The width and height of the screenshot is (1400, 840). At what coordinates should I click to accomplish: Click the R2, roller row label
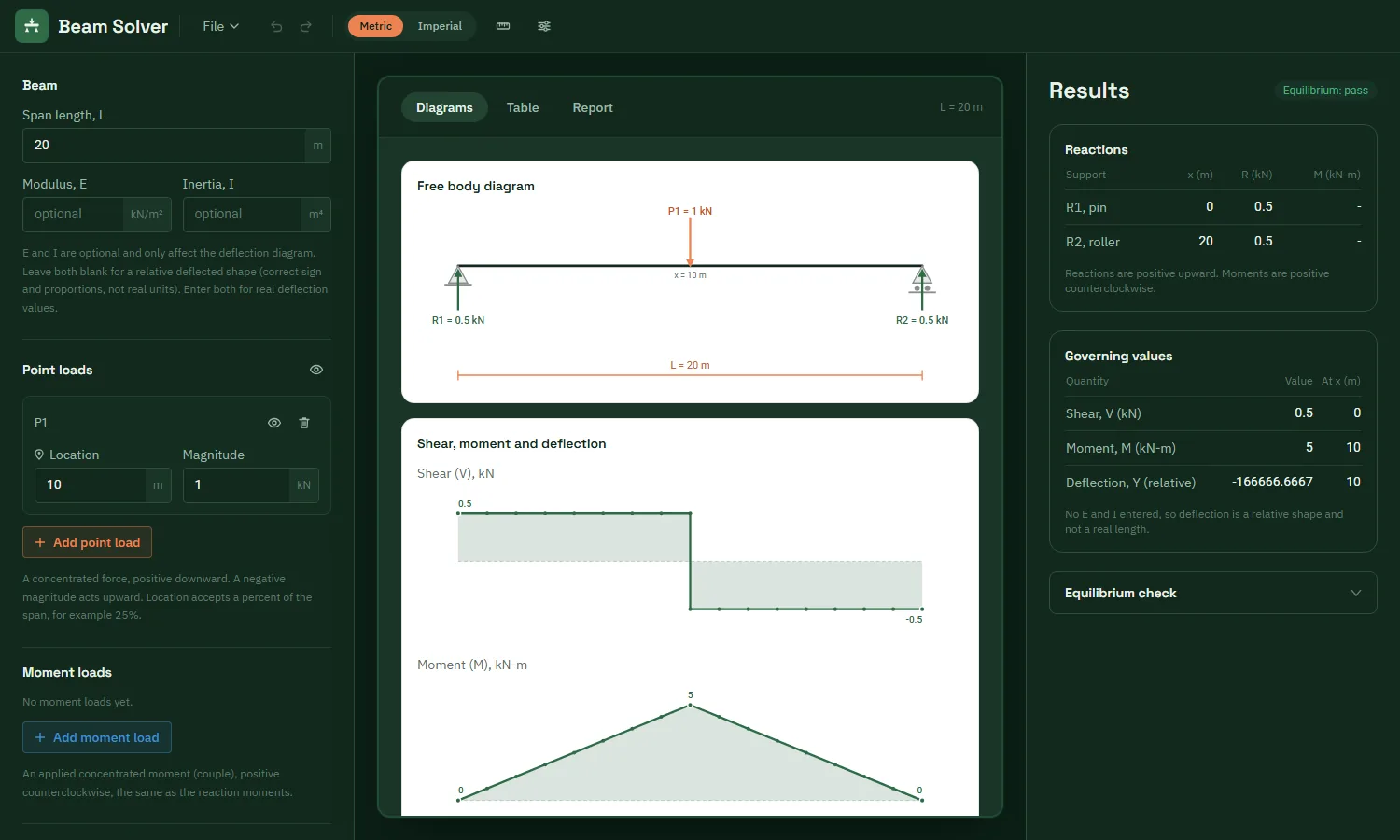1093,242
